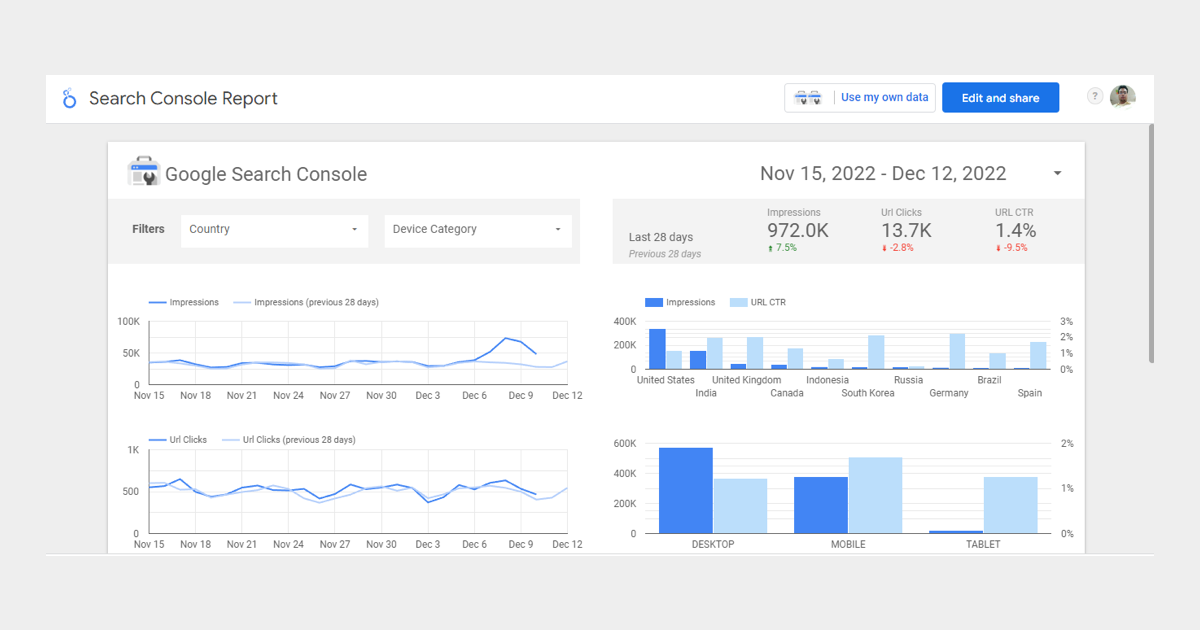Click the URL CTR 1.4% scorecard value
Viewport: 1200px width, 630px height.
1015,230
